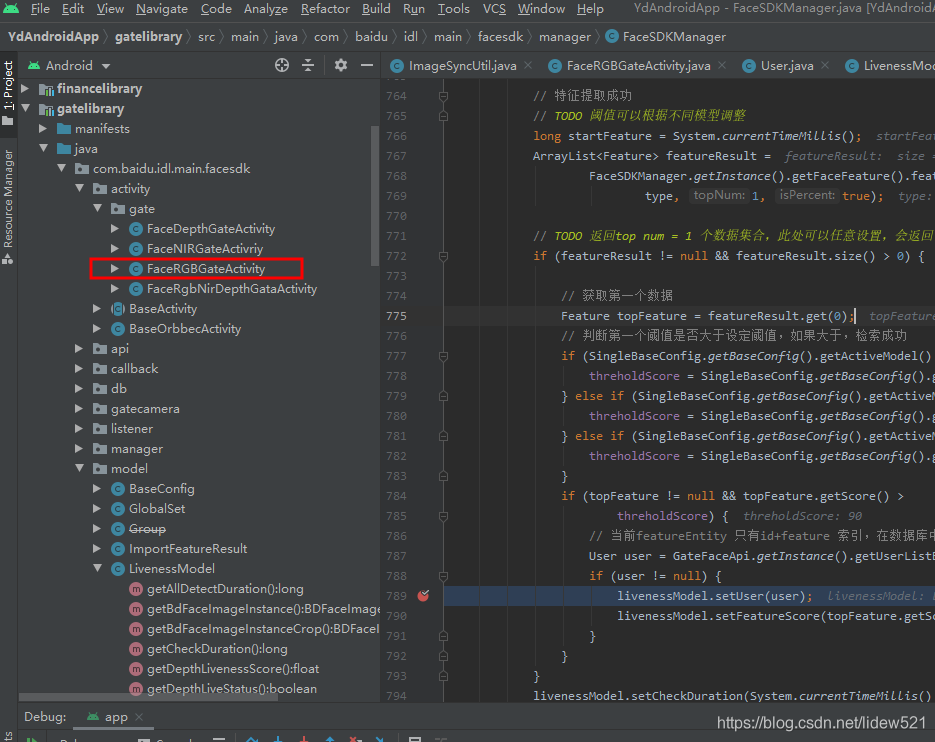Image resolution: width=935 pixels, height=742 pixels.
Task: Select getAllDetectDuration():long method
Action: 225,589
